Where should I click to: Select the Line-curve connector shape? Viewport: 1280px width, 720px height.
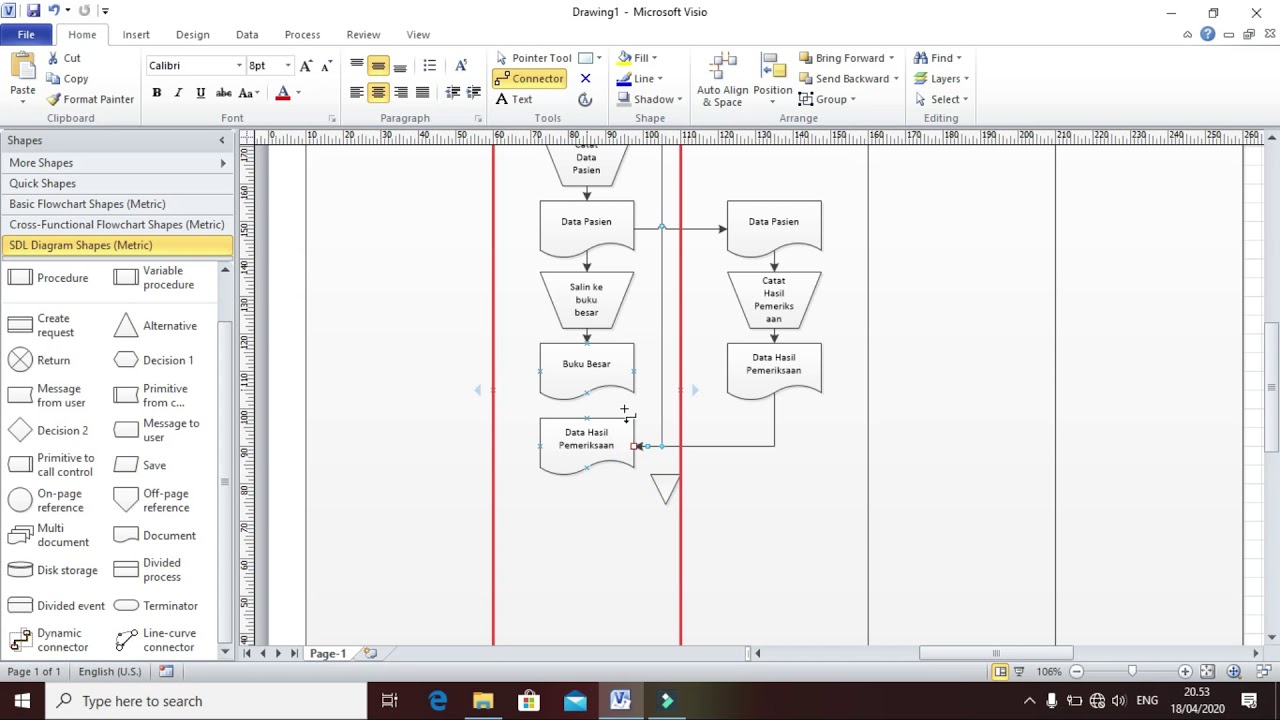coord(156,640)
